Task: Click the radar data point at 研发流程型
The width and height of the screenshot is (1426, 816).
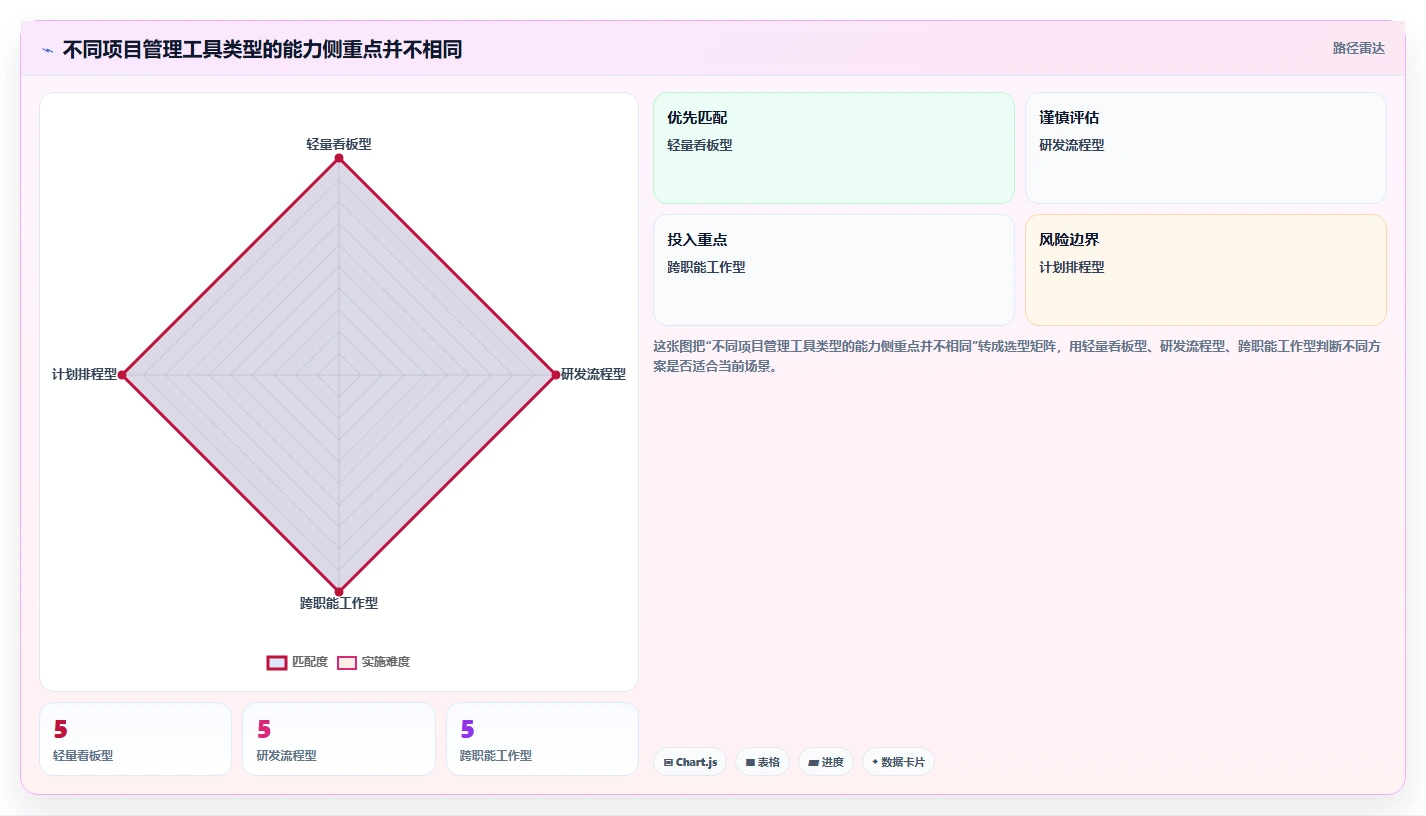Action: [x=556, y=375]
